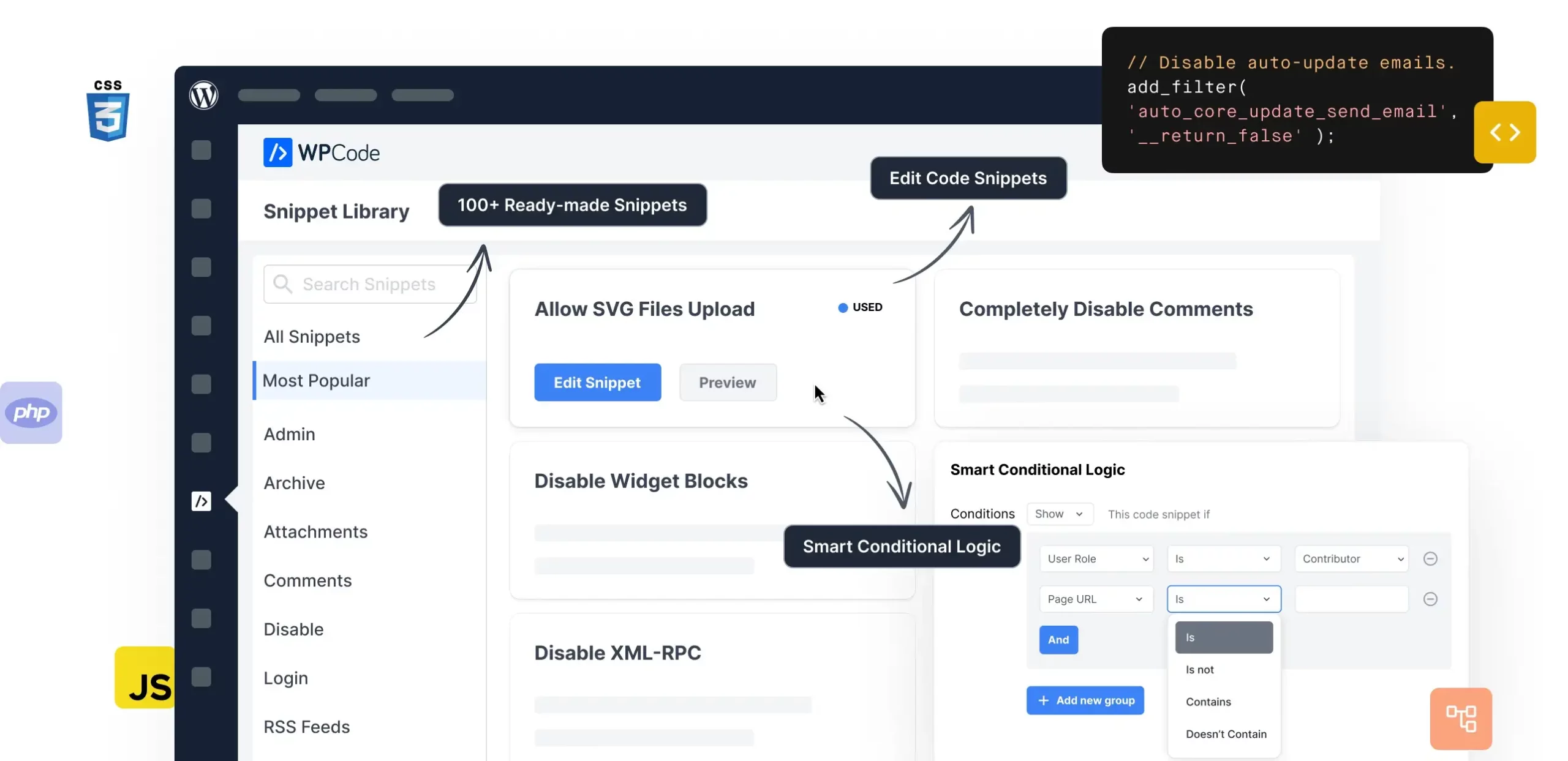Click the code snippet sidebar icon

pos(201,501)
